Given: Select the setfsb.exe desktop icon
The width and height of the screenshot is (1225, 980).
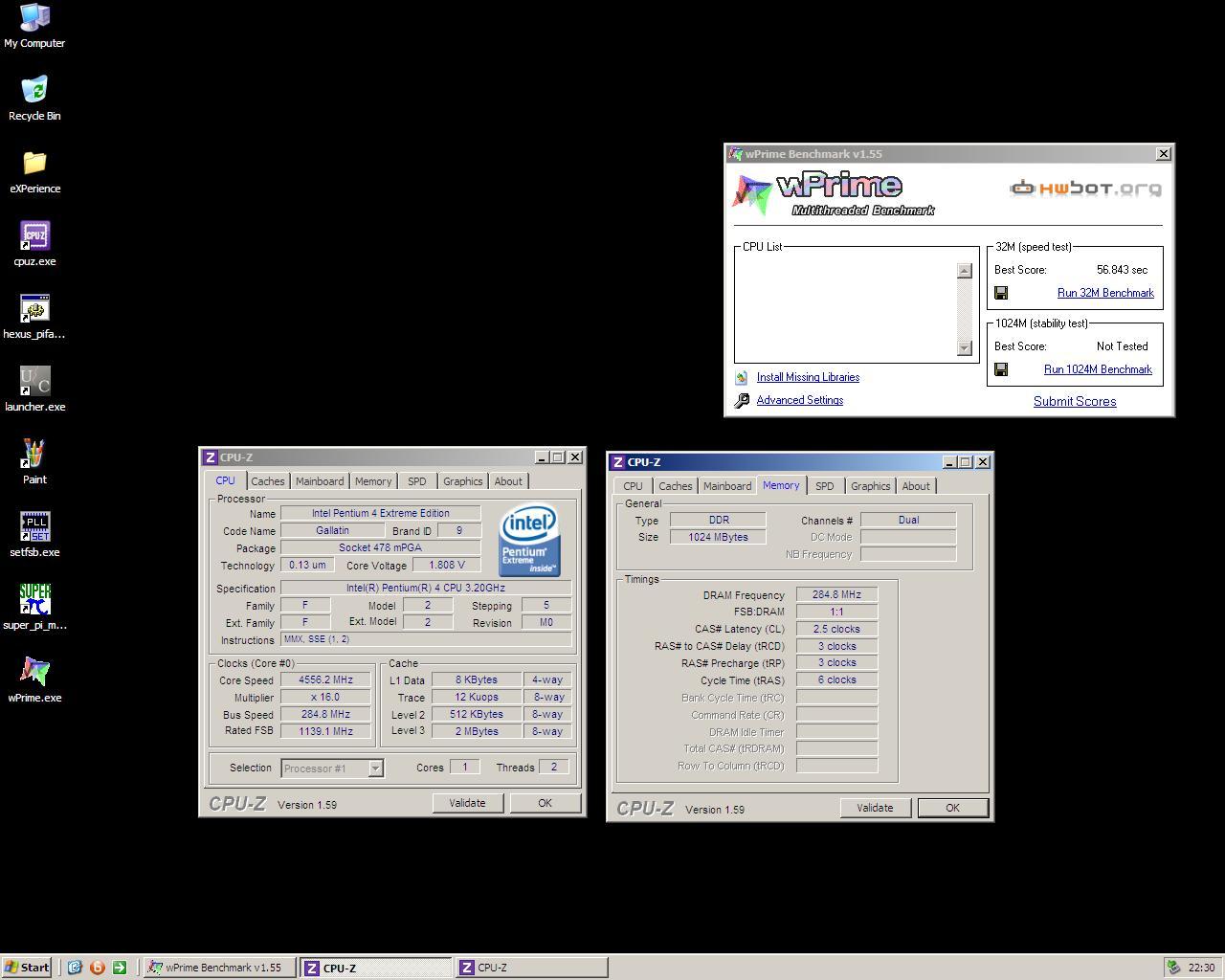Looking at the screenshot, I should (x=34, y=535).
